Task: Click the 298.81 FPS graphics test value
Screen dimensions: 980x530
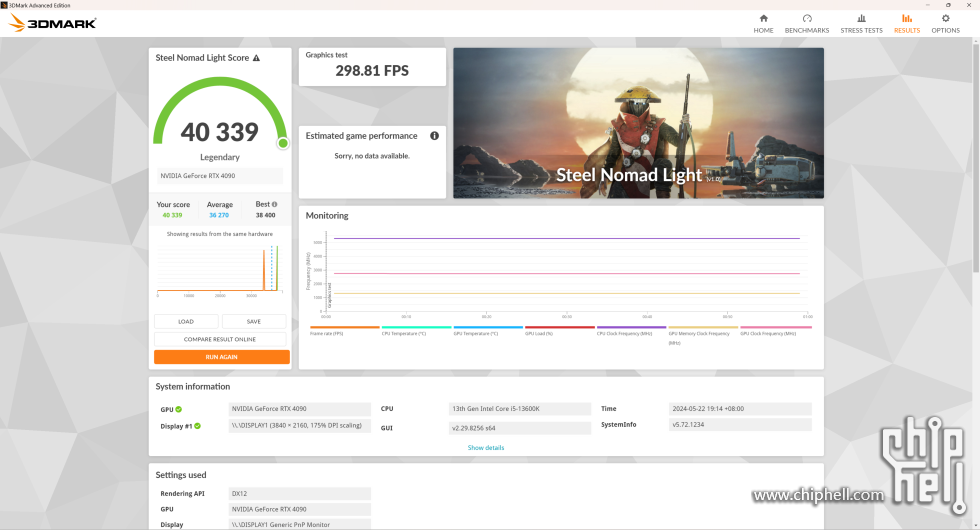Action: click(372, 71)
